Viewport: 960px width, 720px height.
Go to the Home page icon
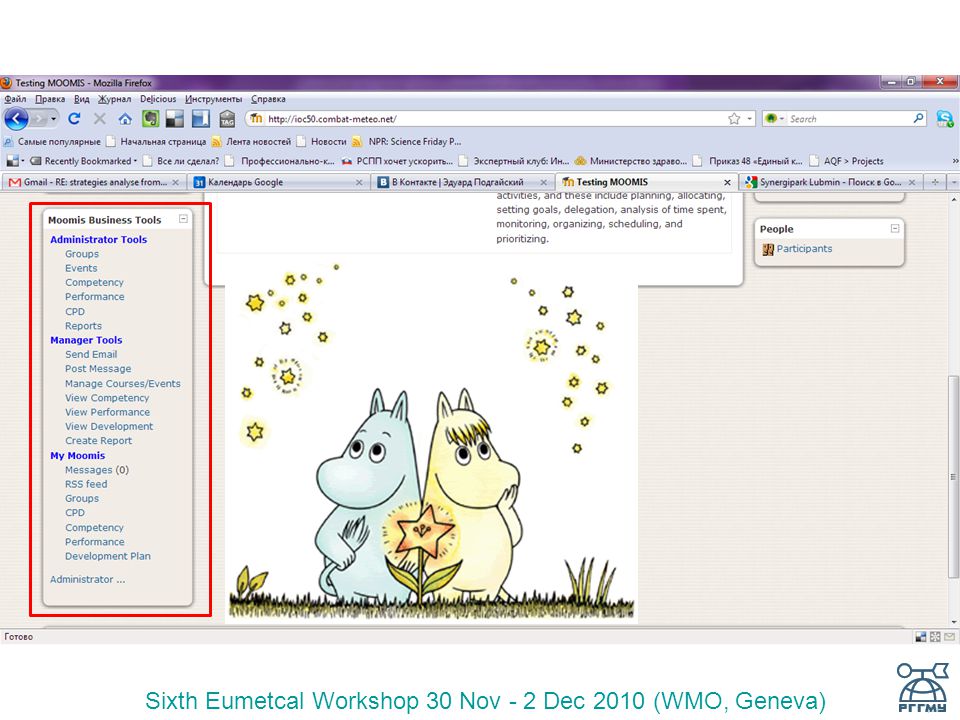click(125, 119)
